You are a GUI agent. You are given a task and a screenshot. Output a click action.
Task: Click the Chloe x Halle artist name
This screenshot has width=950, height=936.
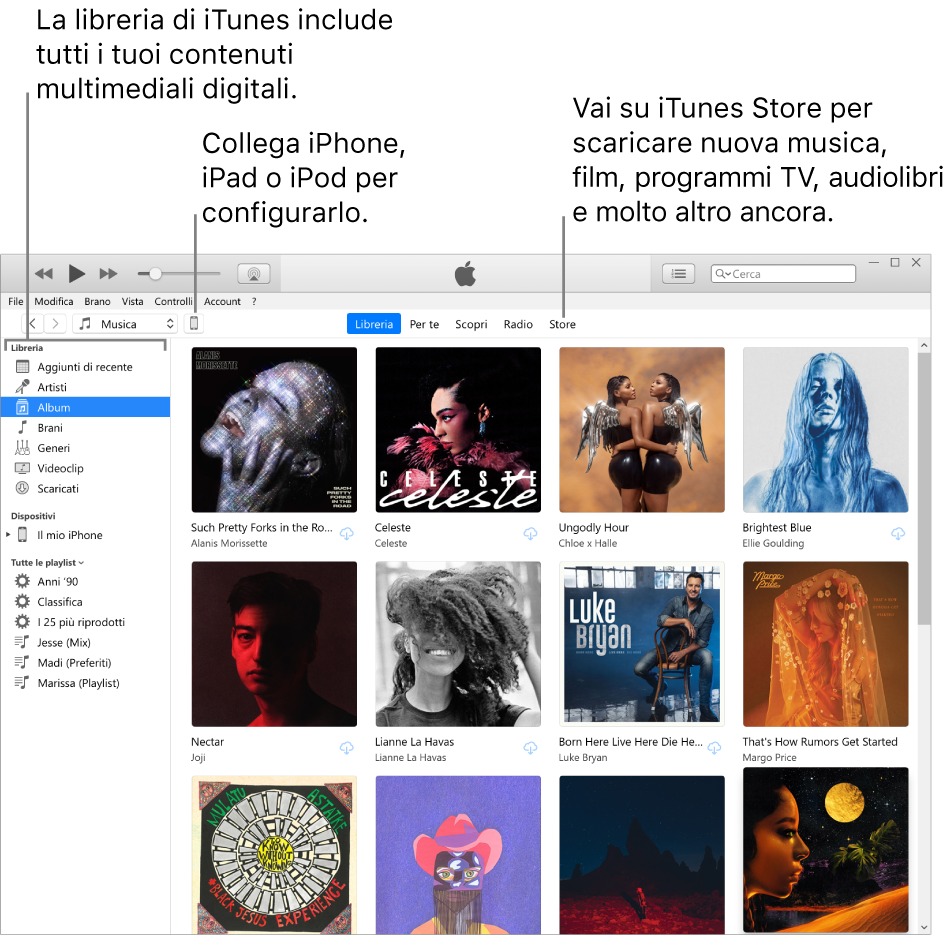pyautogui.click(x=588, y=543)
